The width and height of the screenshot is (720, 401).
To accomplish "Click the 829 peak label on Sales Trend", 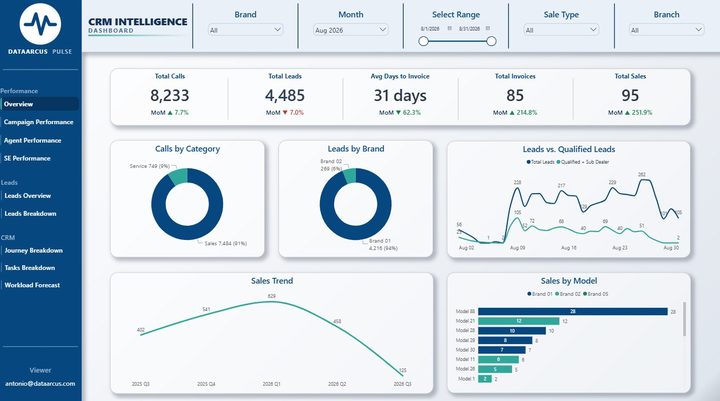I will click(x=271, y=296).
